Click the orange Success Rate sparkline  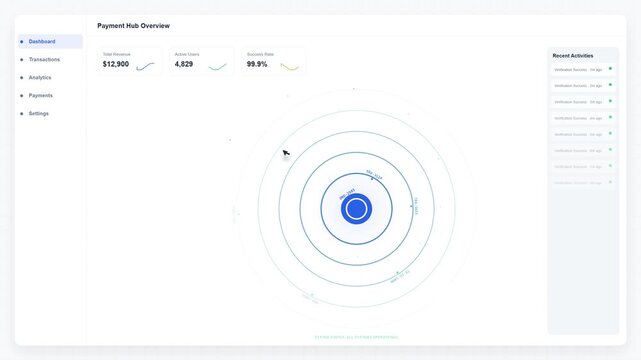pos(289,67)
